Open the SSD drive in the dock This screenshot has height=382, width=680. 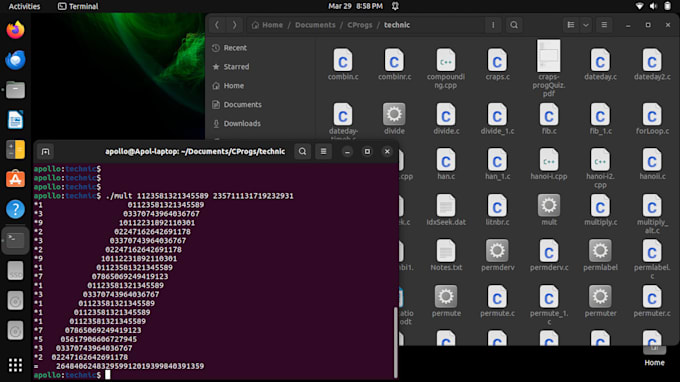(x=15, y=271)
